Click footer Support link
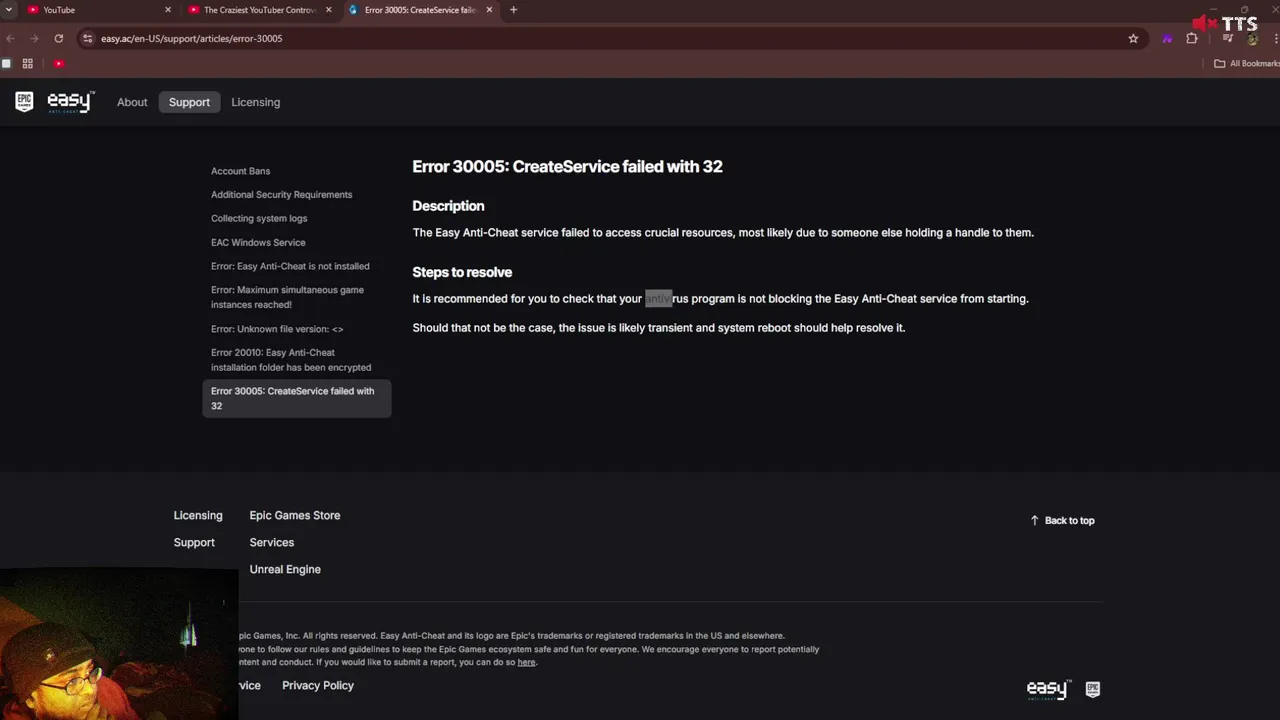This screenshot has height=720, width=1280. click(x=194, y=542)
